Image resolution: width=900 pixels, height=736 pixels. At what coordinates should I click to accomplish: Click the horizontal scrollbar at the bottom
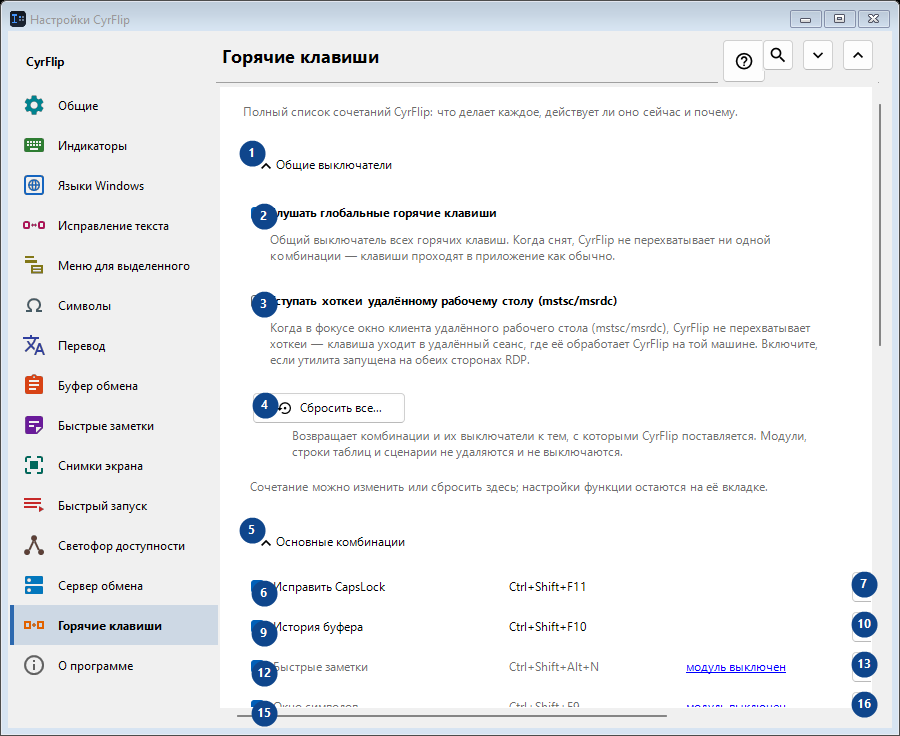[452, 716]
